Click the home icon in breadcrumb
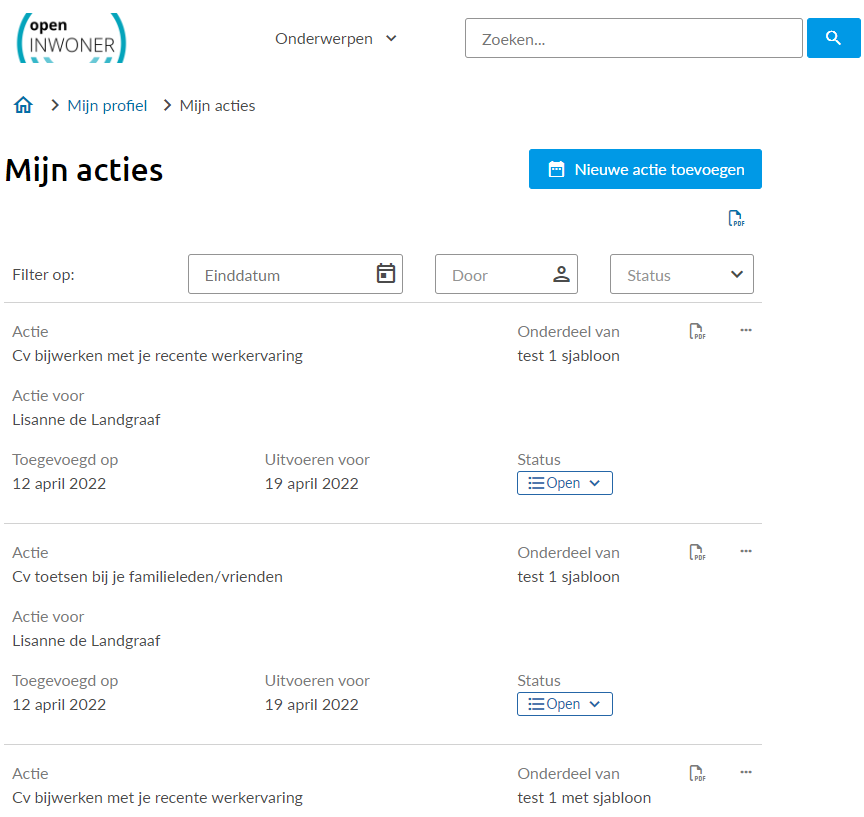Screen dimensions: 864x817 tap(23, 105)
